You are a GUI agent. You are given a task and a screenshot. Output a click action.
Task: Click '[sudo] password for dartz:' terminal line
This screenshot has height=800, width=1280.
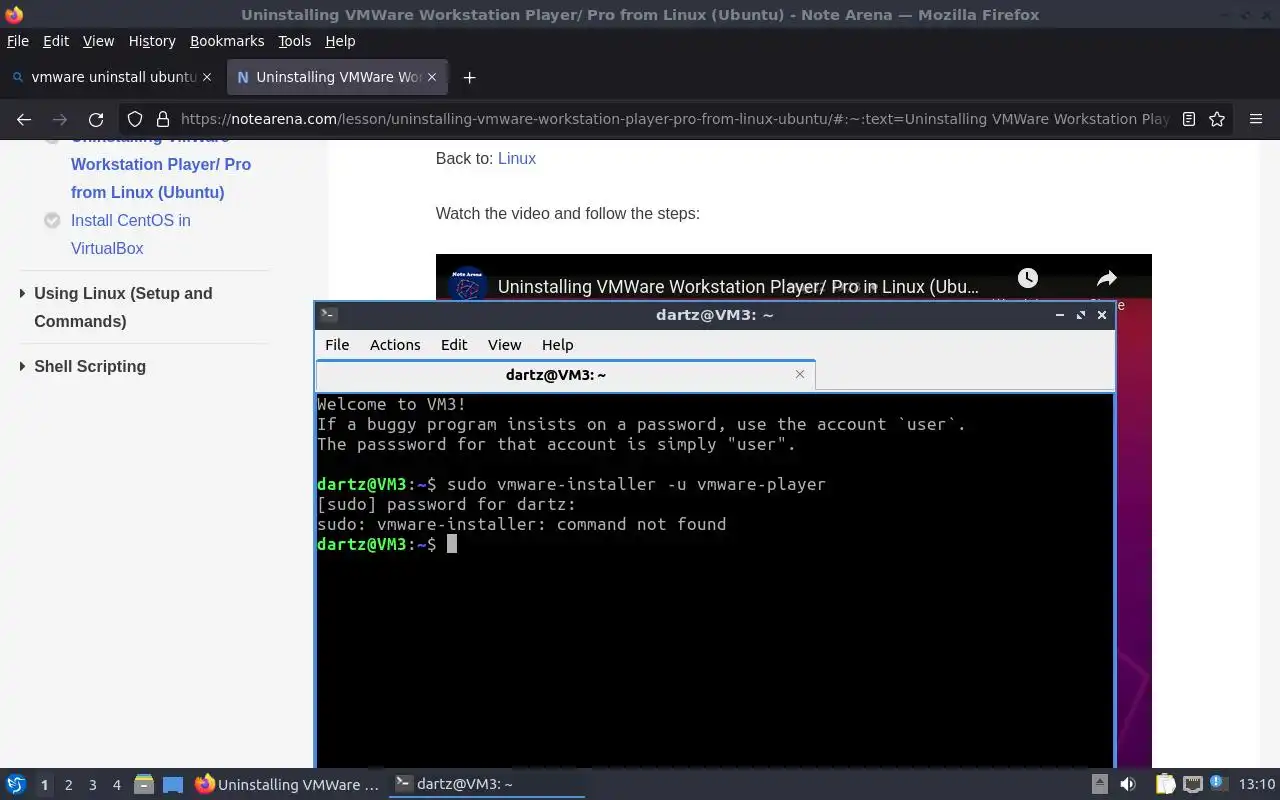447,504
